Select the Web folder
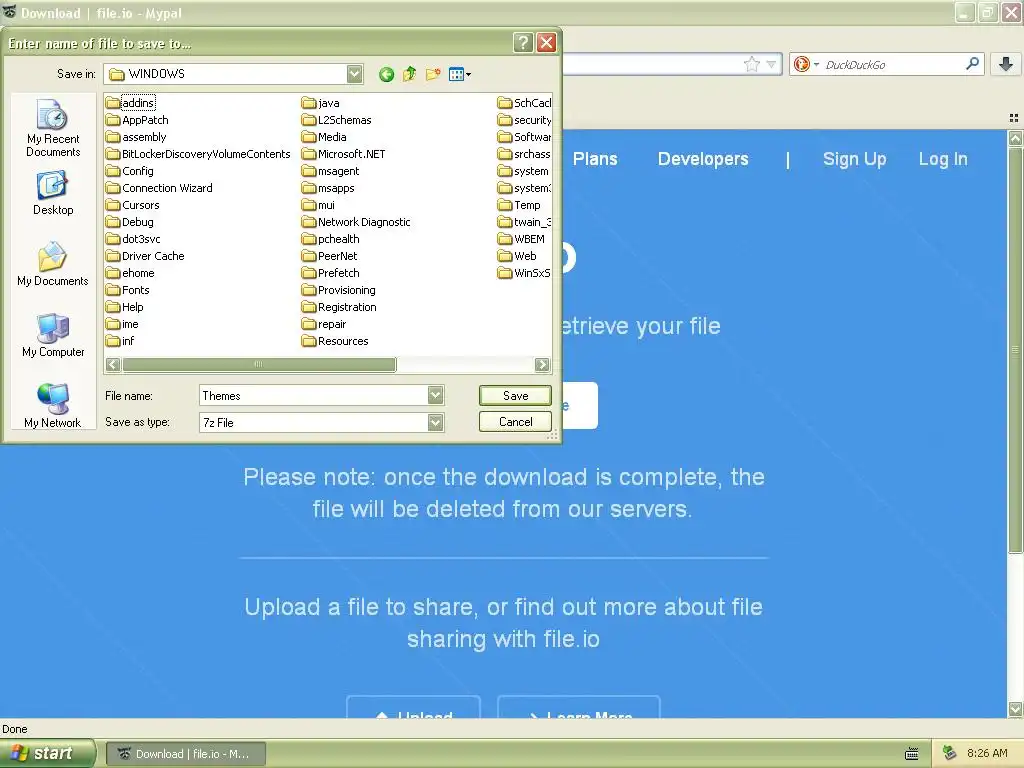The height and width of the screenshot is (768, 1024). pyautogui.click(x=517, y=255)
